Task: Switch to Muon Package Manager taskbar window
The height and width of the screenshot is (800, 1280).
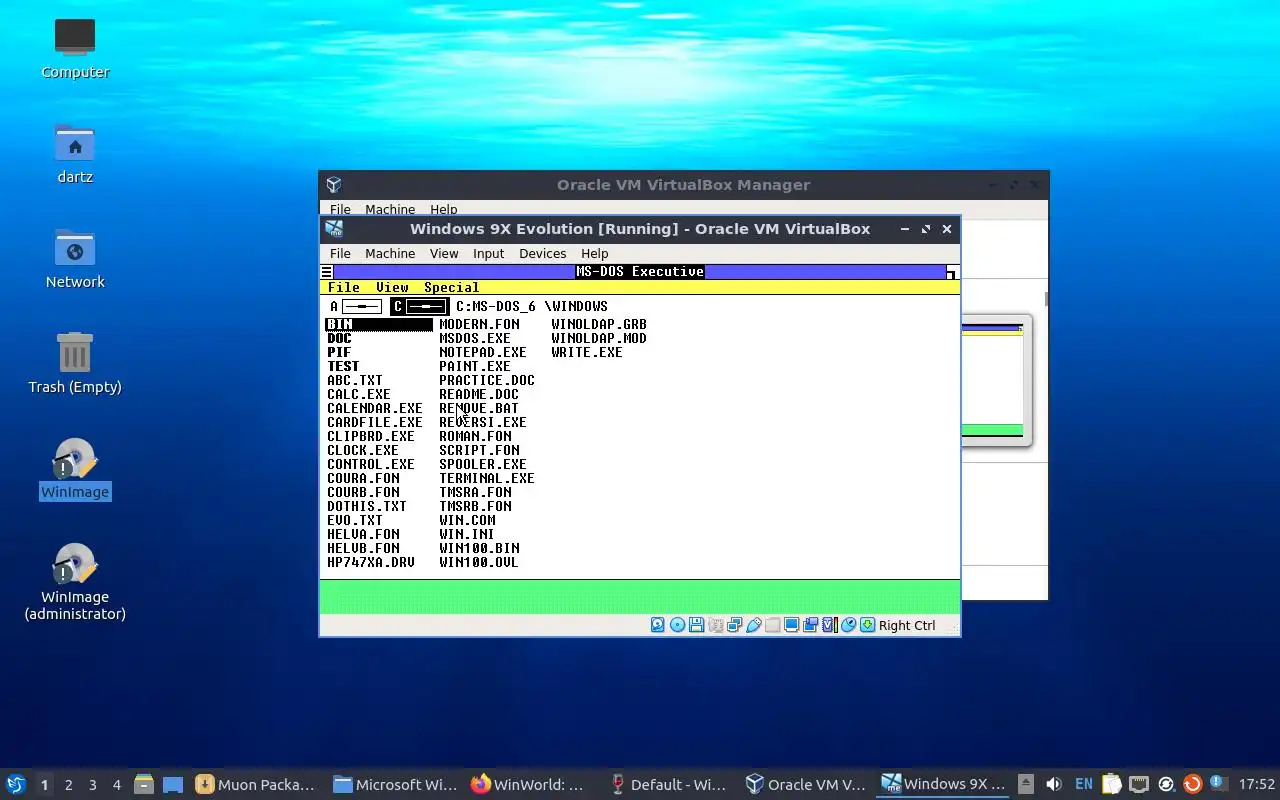Action: [x=255, y=784]
